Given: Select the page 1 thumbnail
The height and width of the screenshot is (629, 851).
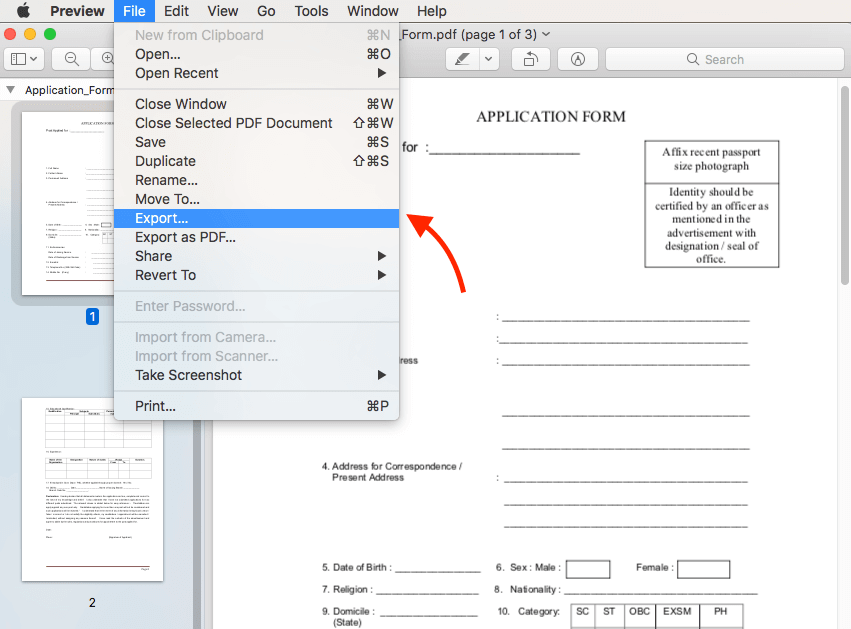Looking at the screenshot, I should click(x=68, y=204).
